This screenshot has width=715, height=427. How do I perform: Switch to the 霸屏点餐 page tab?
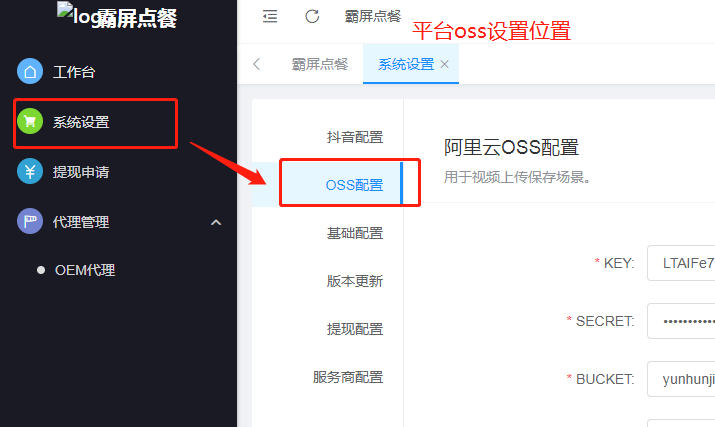click(x=320, y=64)
